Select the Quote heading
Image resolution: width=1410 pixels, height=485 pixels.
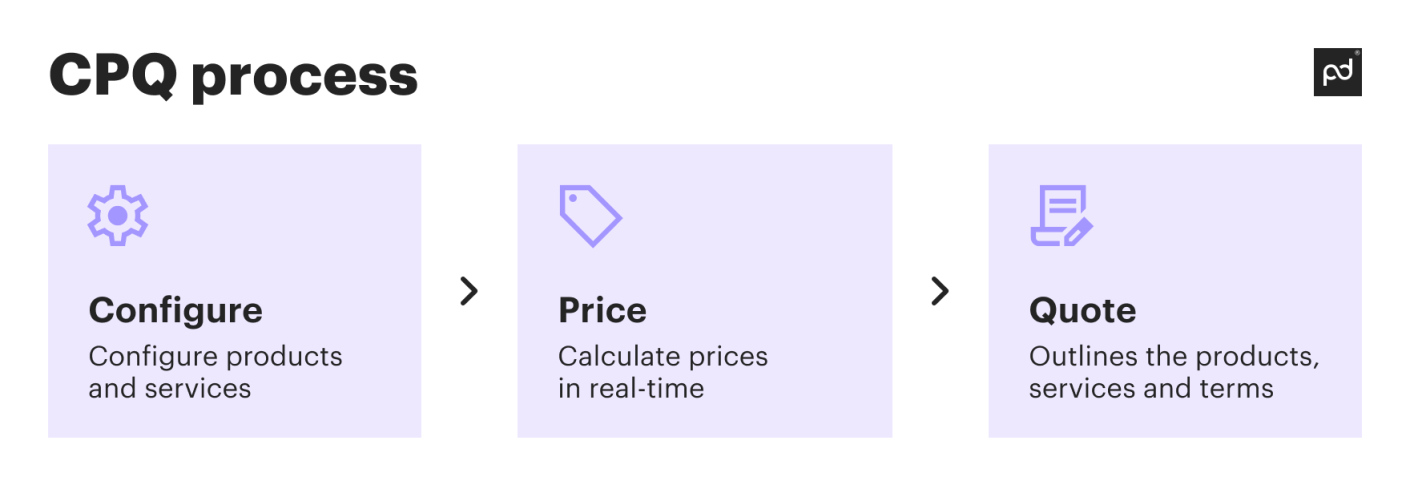(x=1082, y=310)
